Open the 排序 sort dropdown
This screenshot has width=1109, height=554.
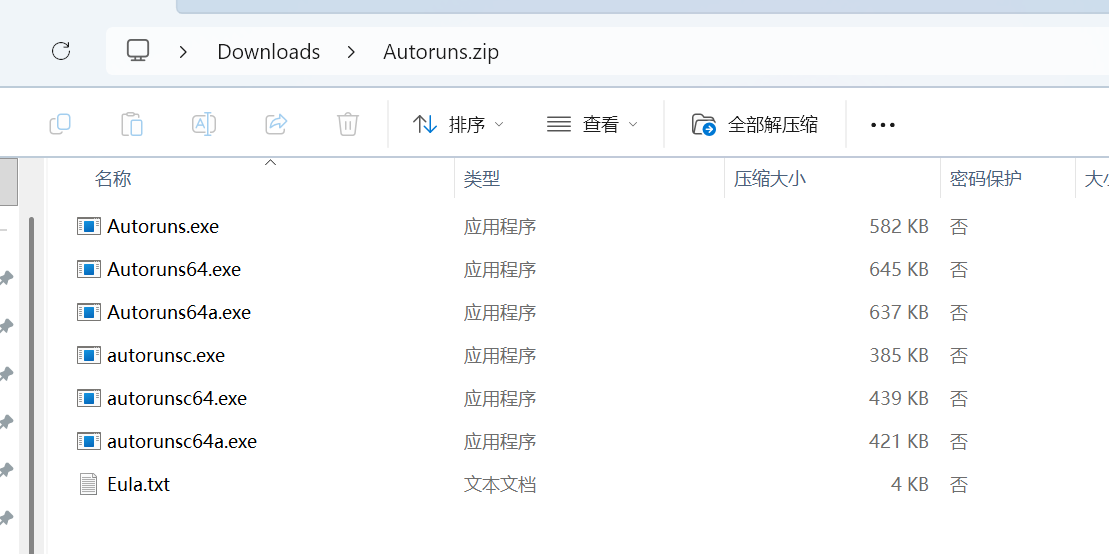click(x=458, y=125)
